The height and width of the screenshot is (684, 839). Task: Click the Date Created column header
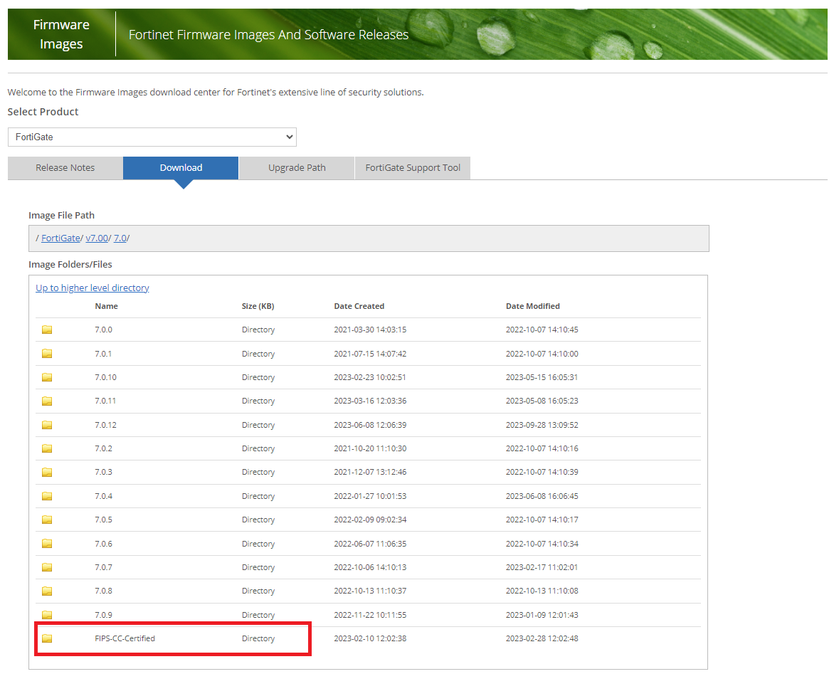coord(359,306)
